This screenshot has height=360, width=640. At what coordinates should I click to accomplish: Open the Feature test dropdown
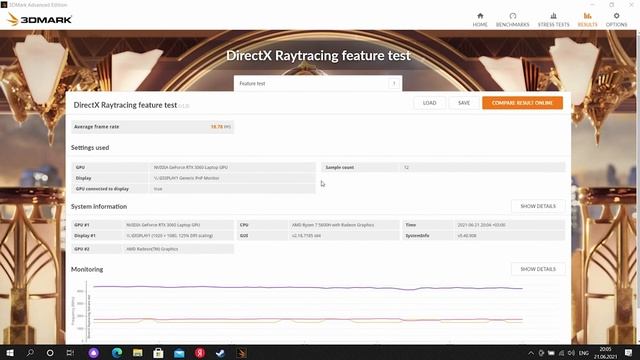pyautogui.click(x=318, y=83)
